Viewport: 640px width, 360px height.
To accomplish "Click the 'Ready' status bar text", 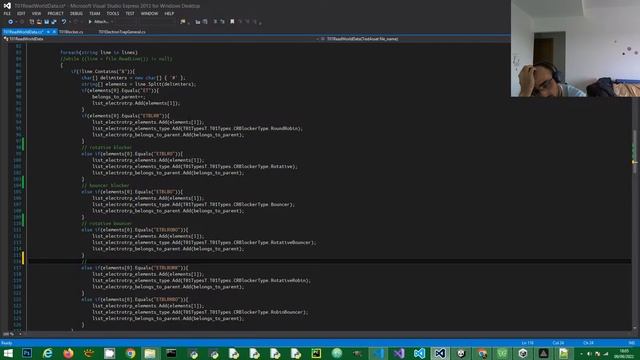I will tap(7, 343).
